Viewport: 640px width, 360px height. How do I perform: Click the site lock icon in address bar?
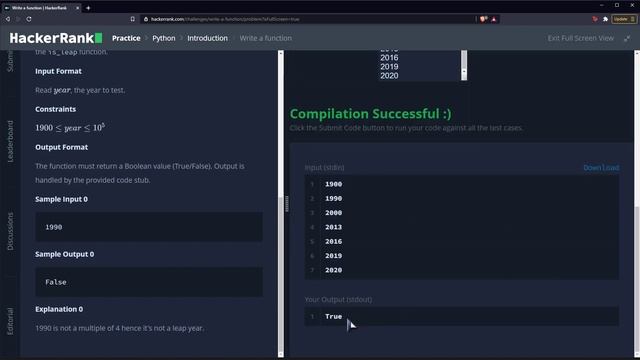click(146, 19)
